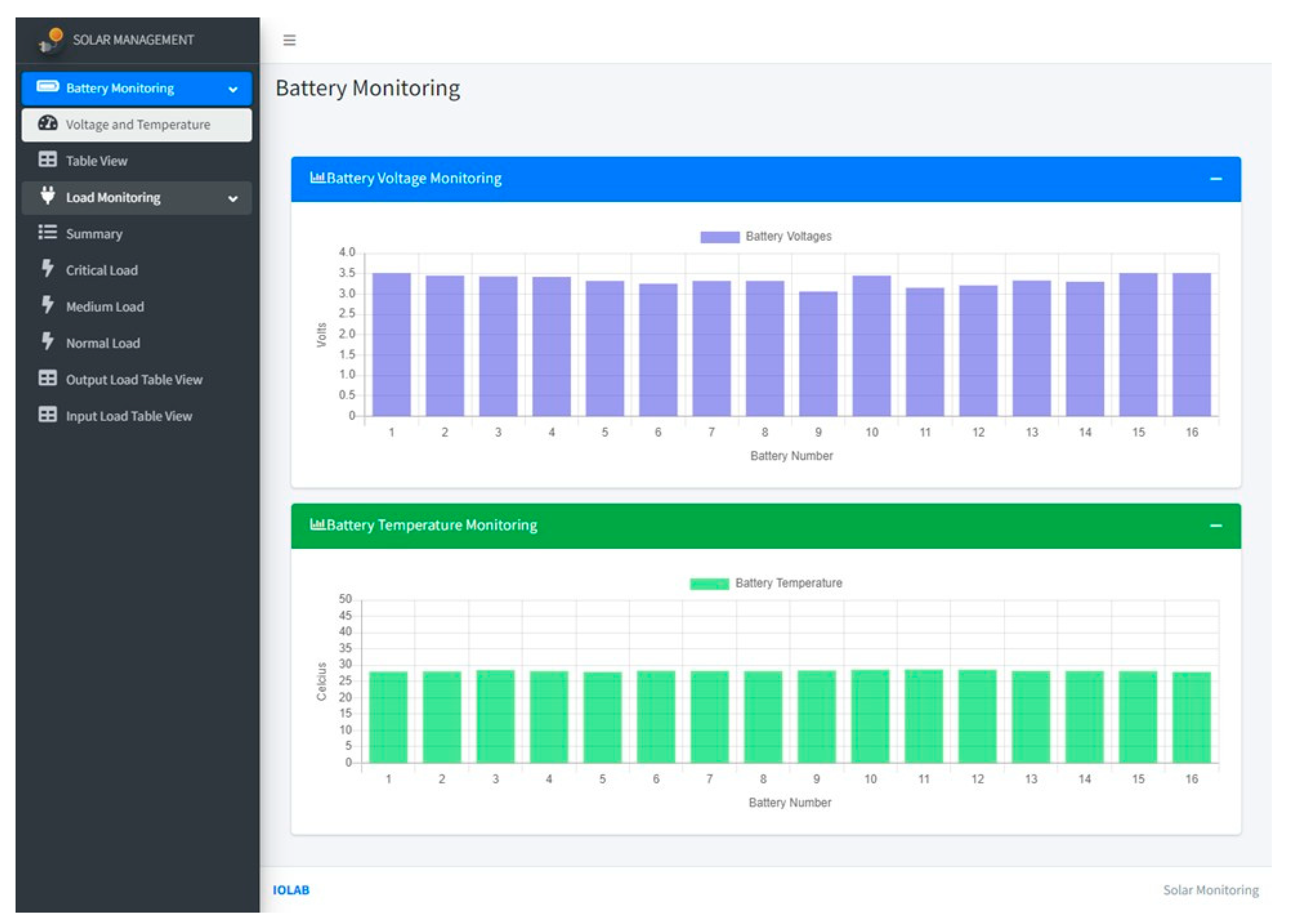Click the battery 1 voltage bar
This screenshot has width=1290, height=924.
coord(391,344)
